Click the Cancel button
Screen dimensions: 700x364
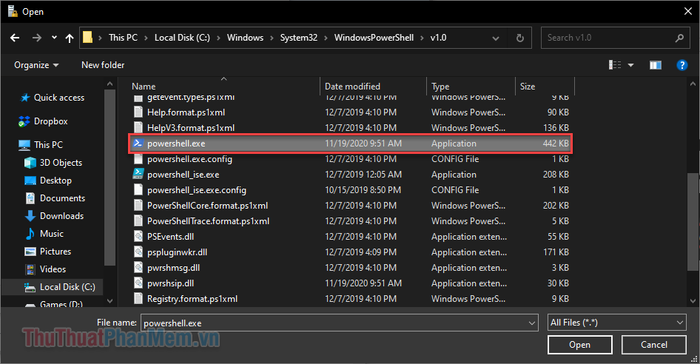tap(654, 345)
